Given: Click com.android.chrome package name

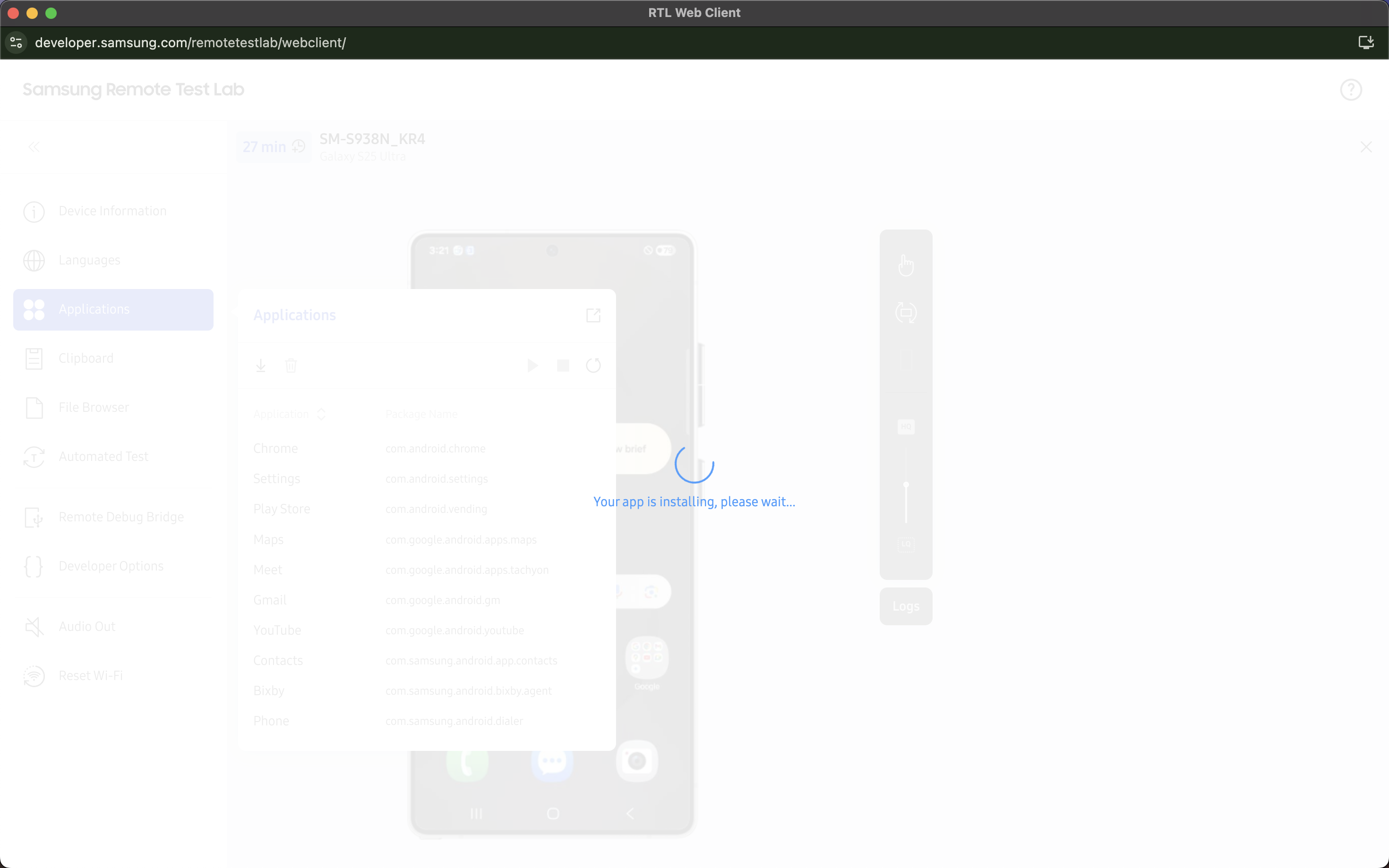Looking at the screenshot, I should click(x=435, y=448).
